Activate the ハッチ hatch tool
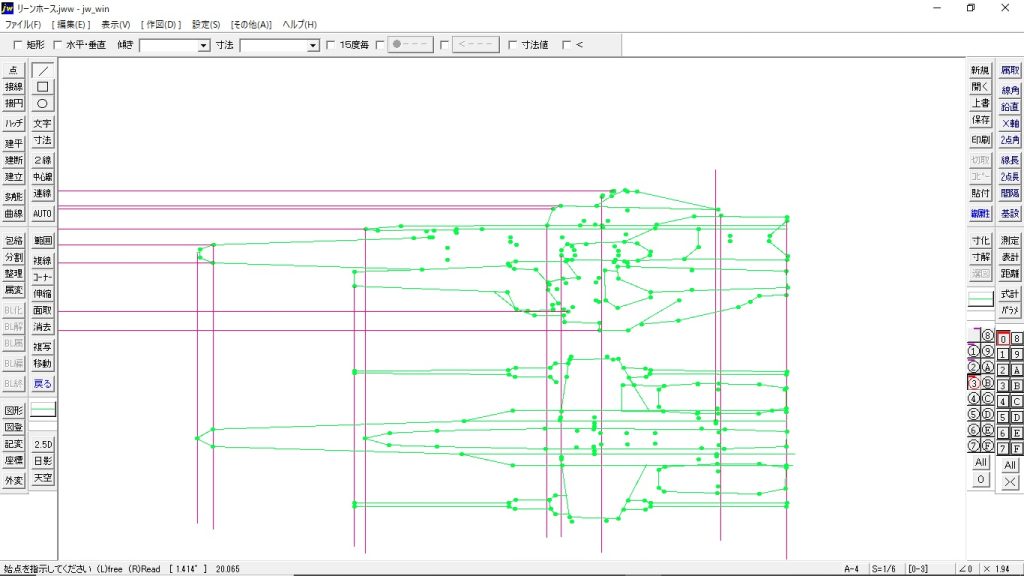1024x576 pixels. [x=14, y=123]
